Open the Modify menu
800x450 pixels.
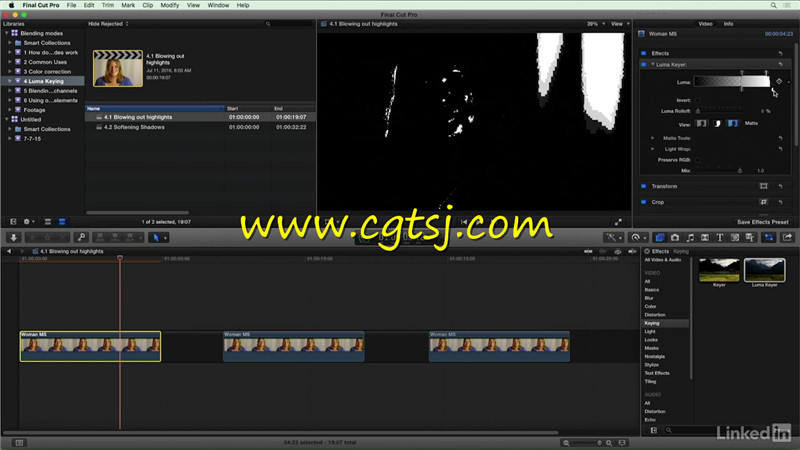(169, 5)
